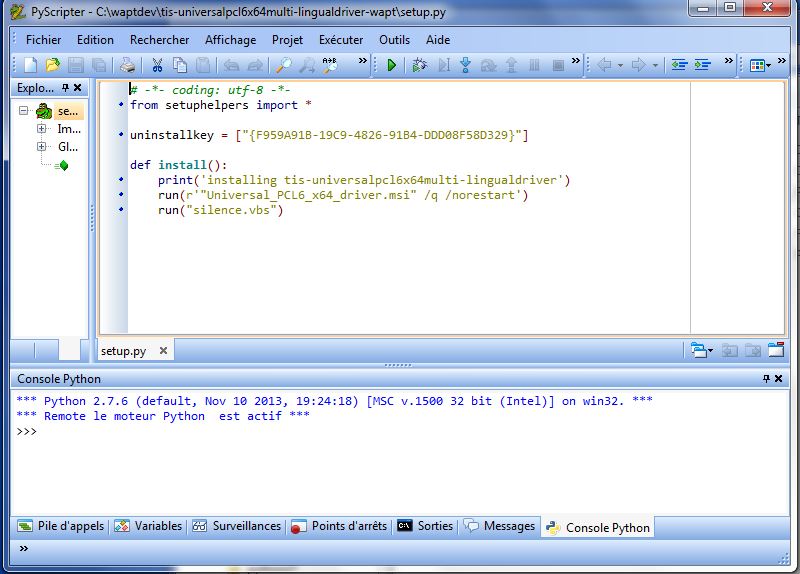Pin the Explorer panel
This screenshot has width=800, height=574.
[x=65, y=88]
